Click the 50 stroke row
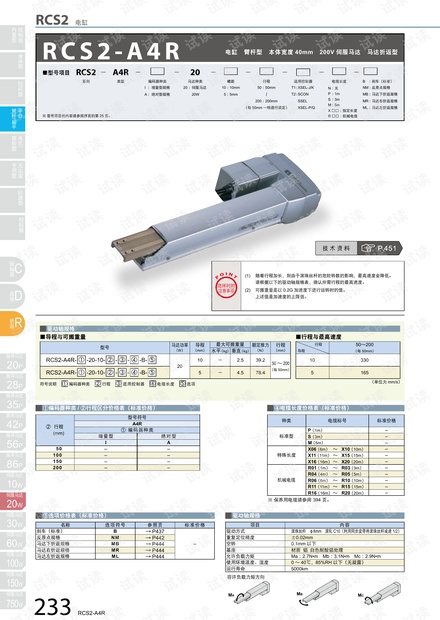The height and width of the screenshot is (620, 440). click(x=118, y=449)
